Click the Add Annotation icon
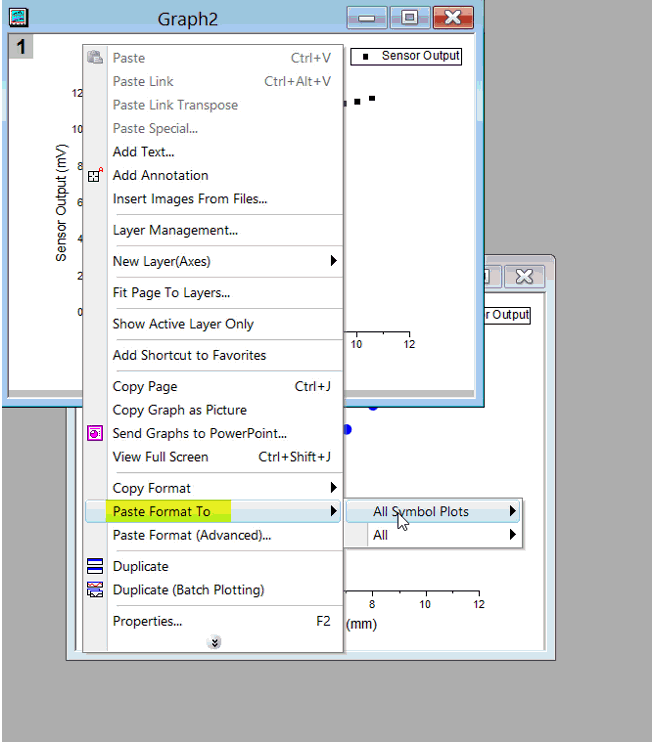Viewport: 654px width, 742px height. coord(95,176)
